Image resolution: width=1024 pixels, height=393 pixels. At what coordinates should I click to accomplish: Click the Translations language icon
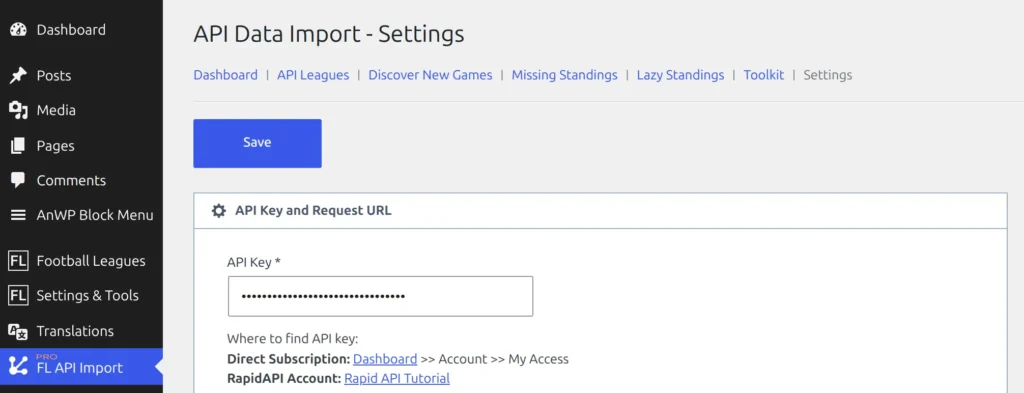pyautogui.click(x=18, y=332)
